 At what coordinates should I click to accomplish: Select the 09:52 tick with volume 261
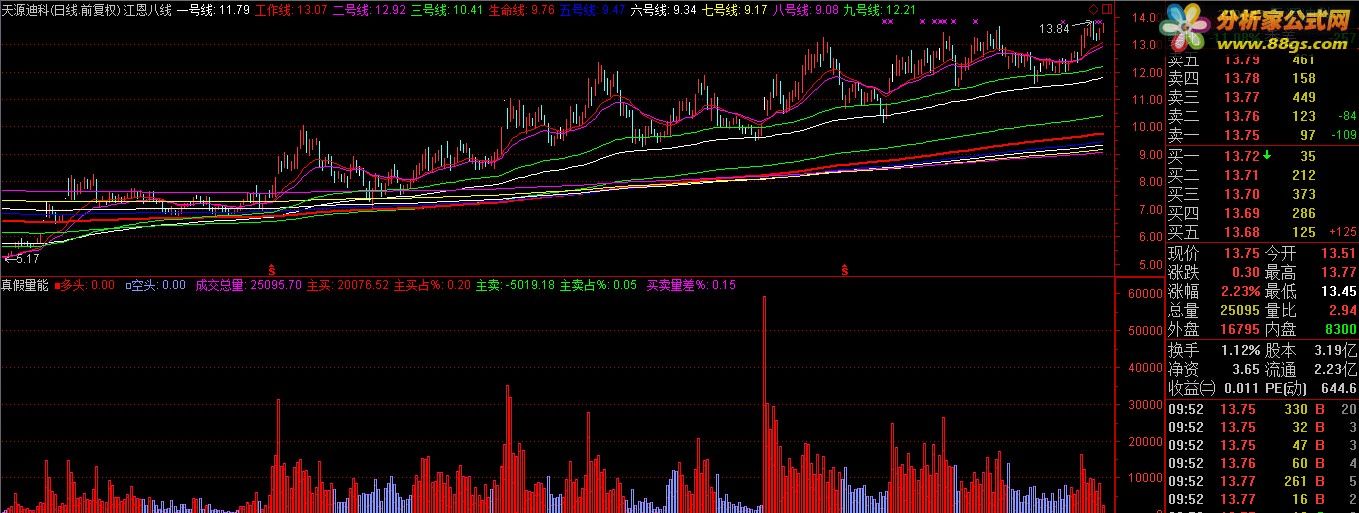1262,481
